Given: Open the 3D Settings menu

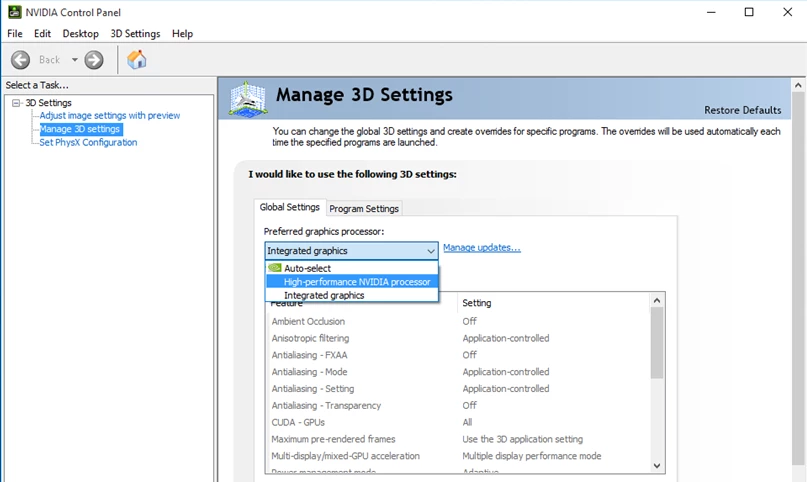Looking at the screenshot, I should point(135,33).
